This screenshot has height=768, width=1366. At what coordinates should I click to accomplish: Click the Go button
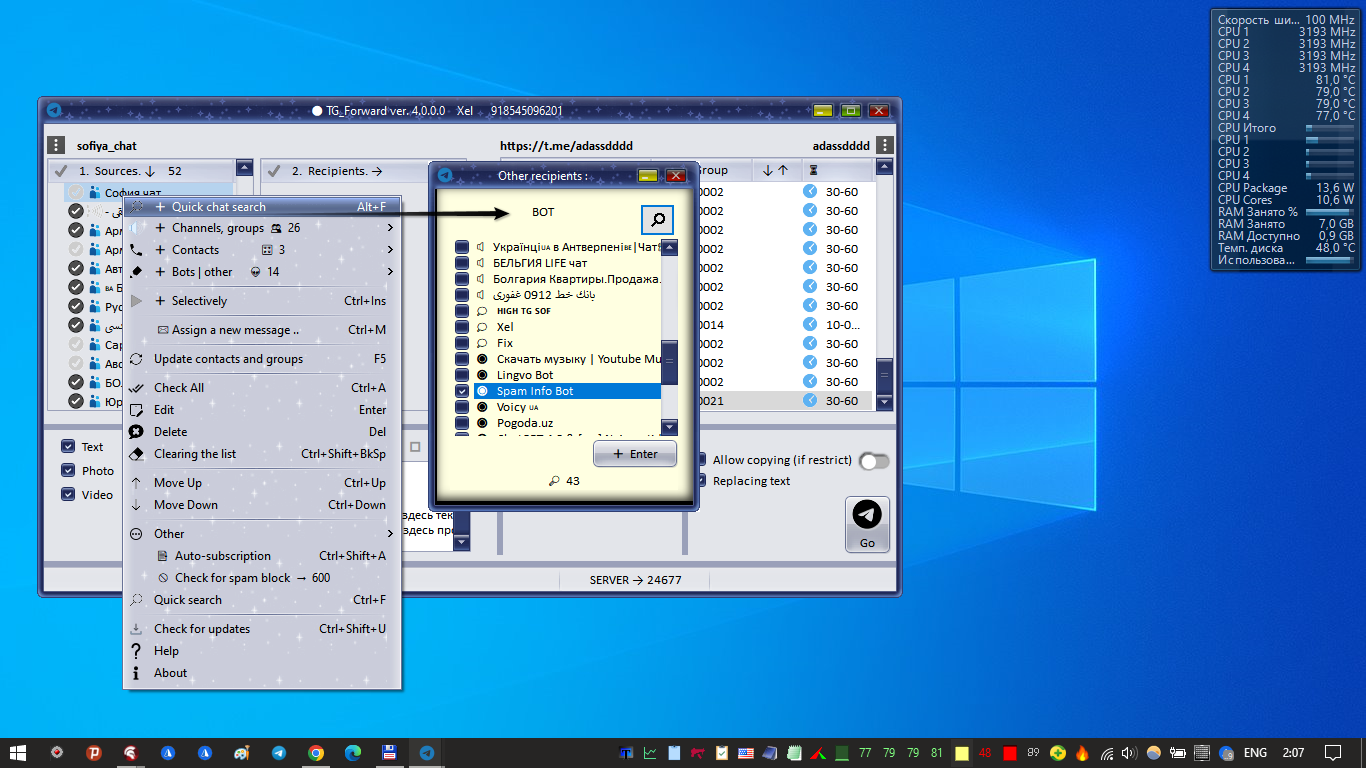point(866,523)
